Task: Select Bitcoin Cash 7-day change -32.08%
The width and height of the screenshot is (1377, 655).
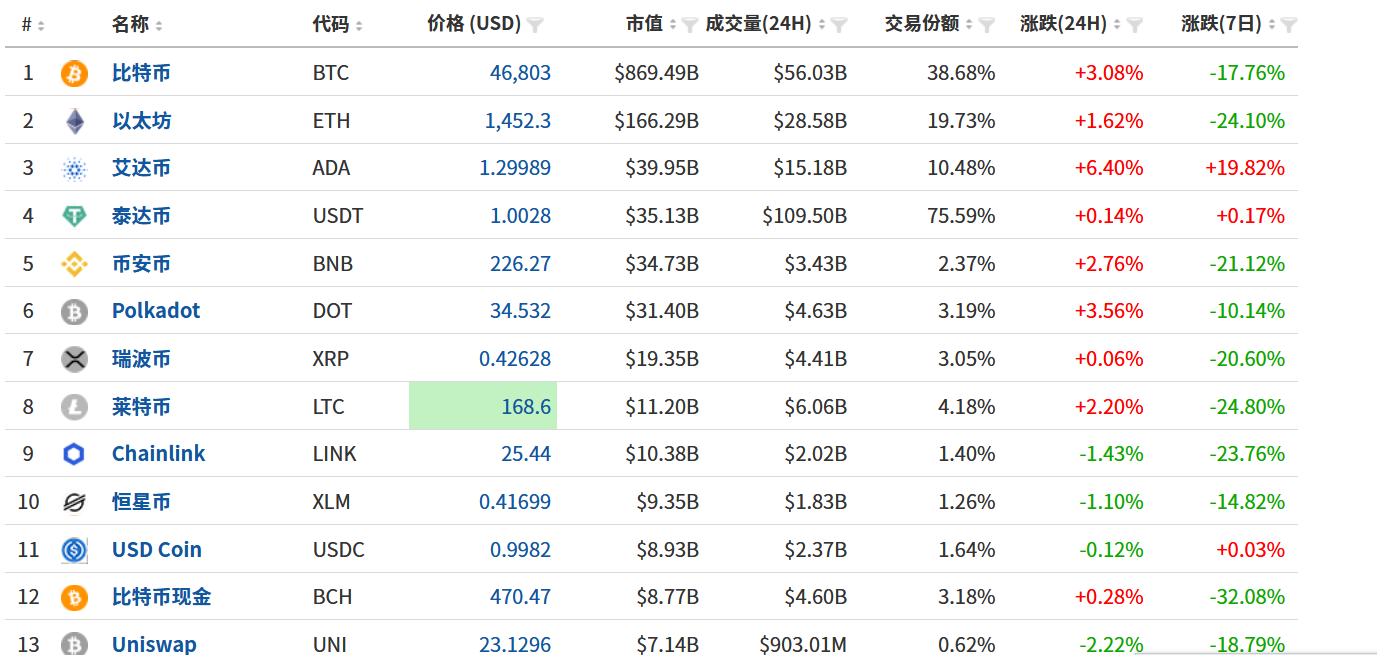Action: (1247, 597)
